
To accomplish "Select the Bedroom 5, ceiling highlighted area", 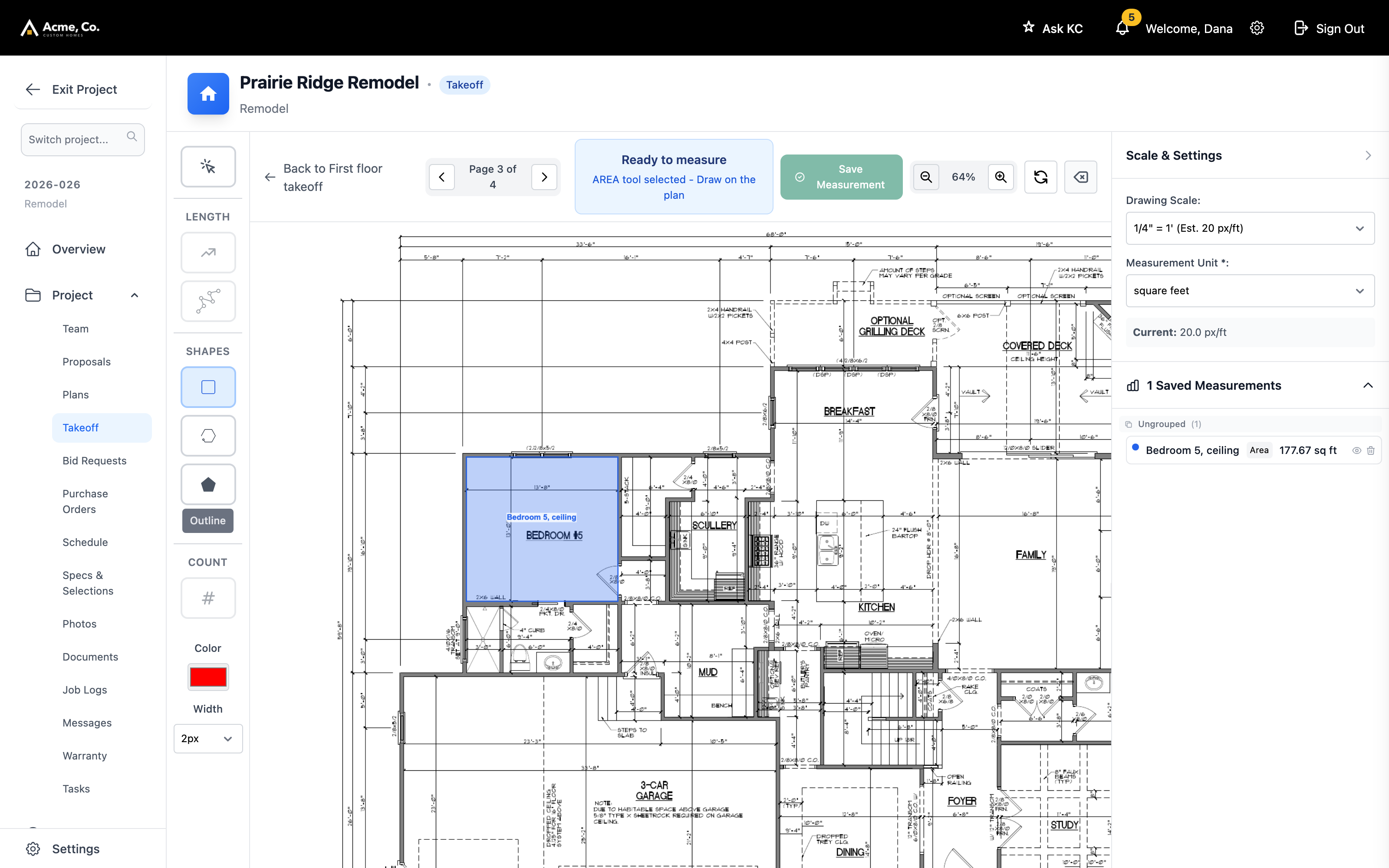I will (542, 529).
